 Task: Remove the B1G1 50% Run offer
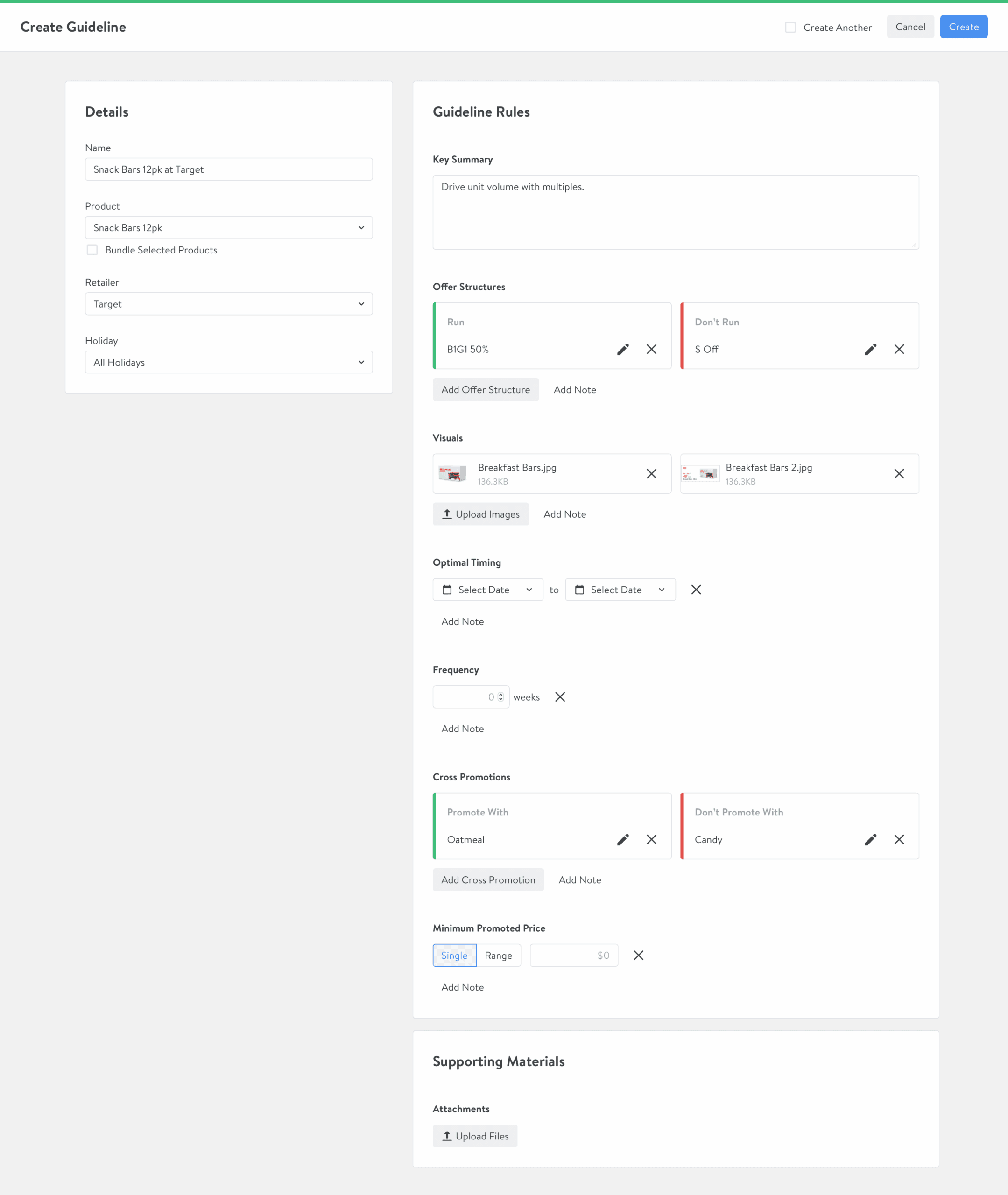[651, 349]
